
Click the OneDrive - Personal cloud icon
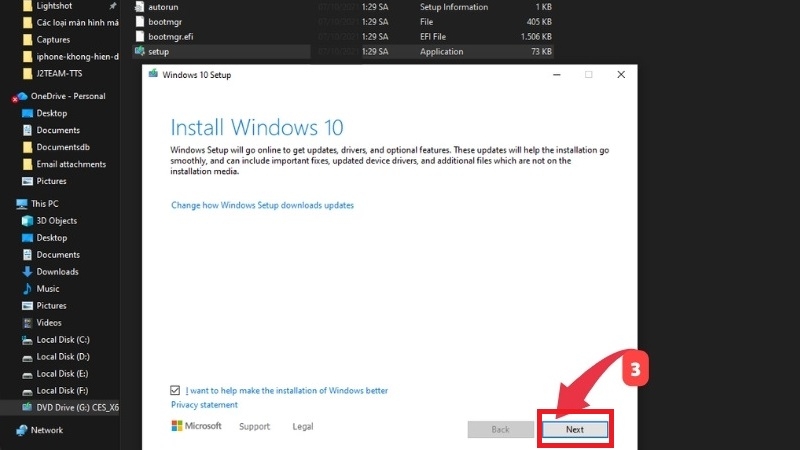pos(22,96)
